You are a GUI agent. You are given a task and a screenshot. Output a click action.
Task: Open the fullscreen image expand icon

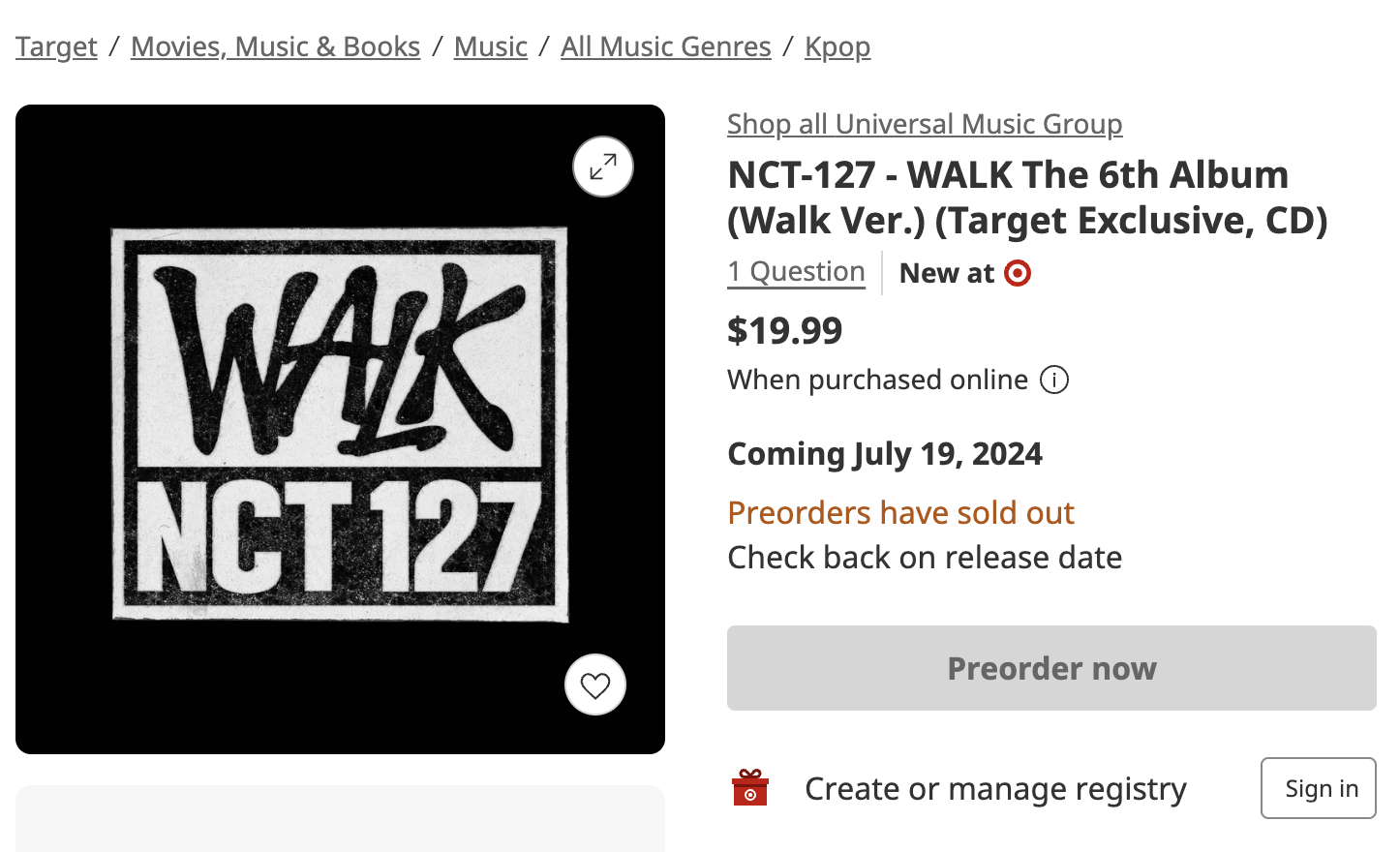click(x=603, y=167)
